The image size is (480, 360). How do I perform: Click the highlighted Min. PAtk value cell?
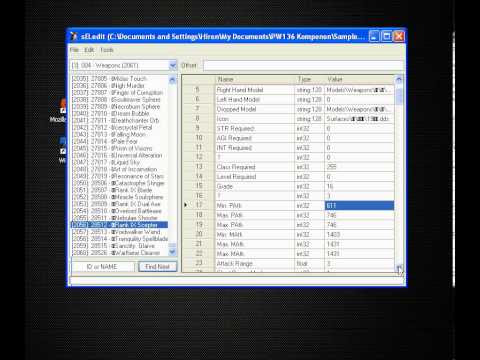(x=359, y=206)
